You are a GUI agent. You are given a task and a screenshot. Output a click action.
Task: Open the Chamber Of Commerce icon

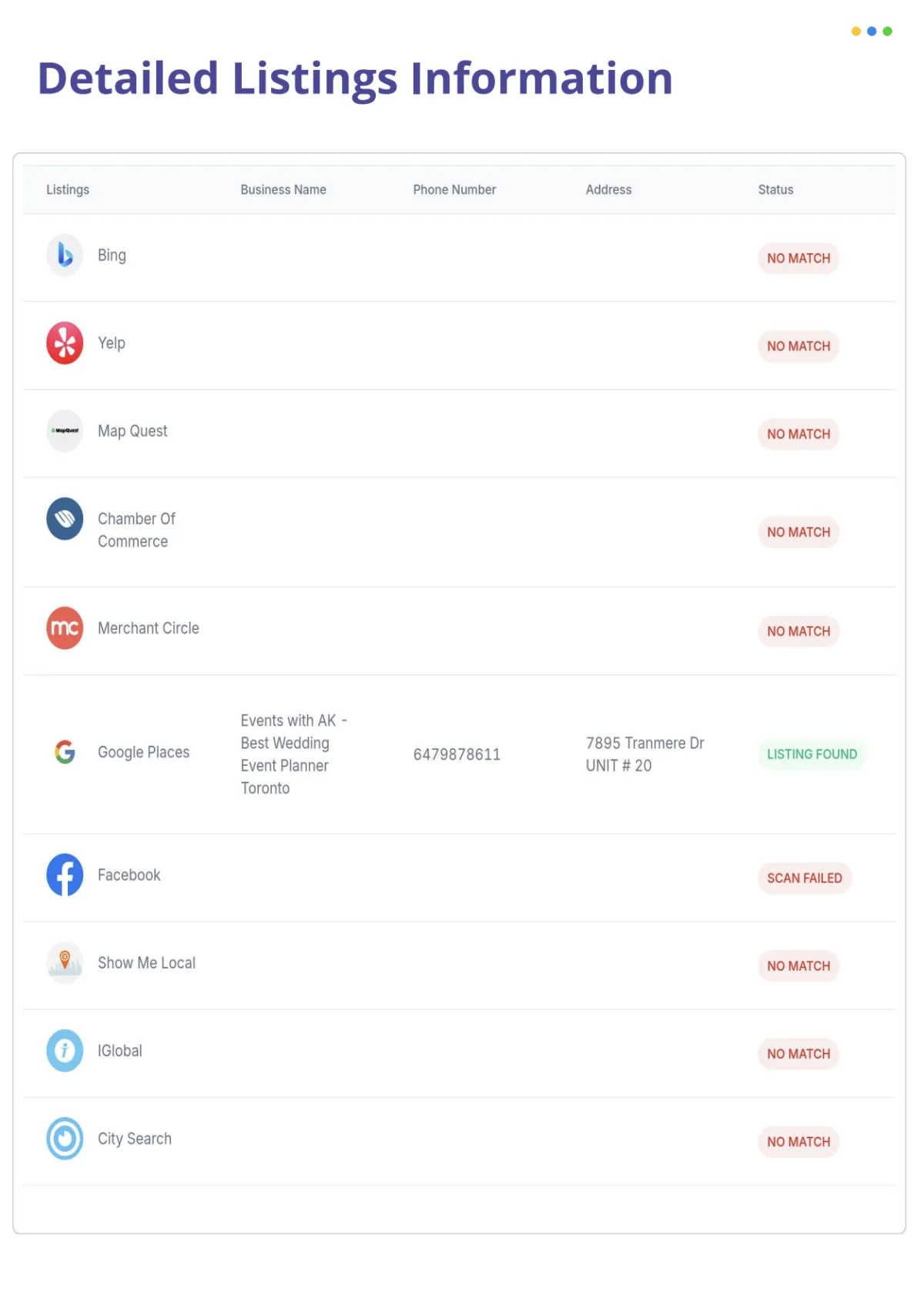point(65,518)
